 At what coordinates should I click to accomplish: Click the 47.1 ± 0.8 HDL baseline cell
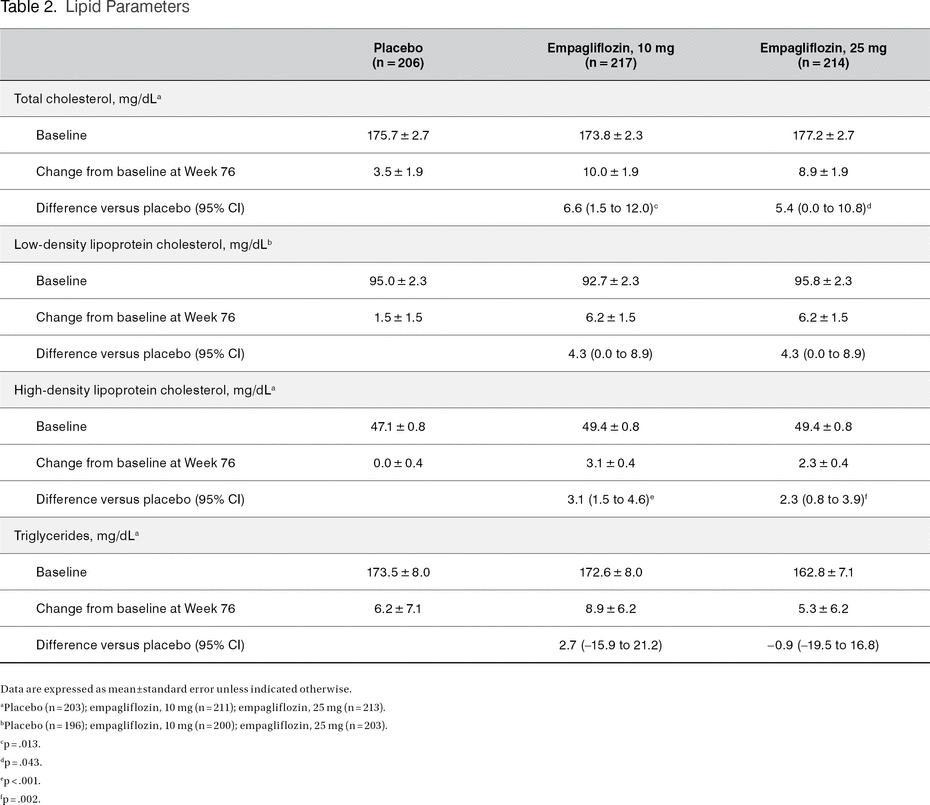point(399,426)
